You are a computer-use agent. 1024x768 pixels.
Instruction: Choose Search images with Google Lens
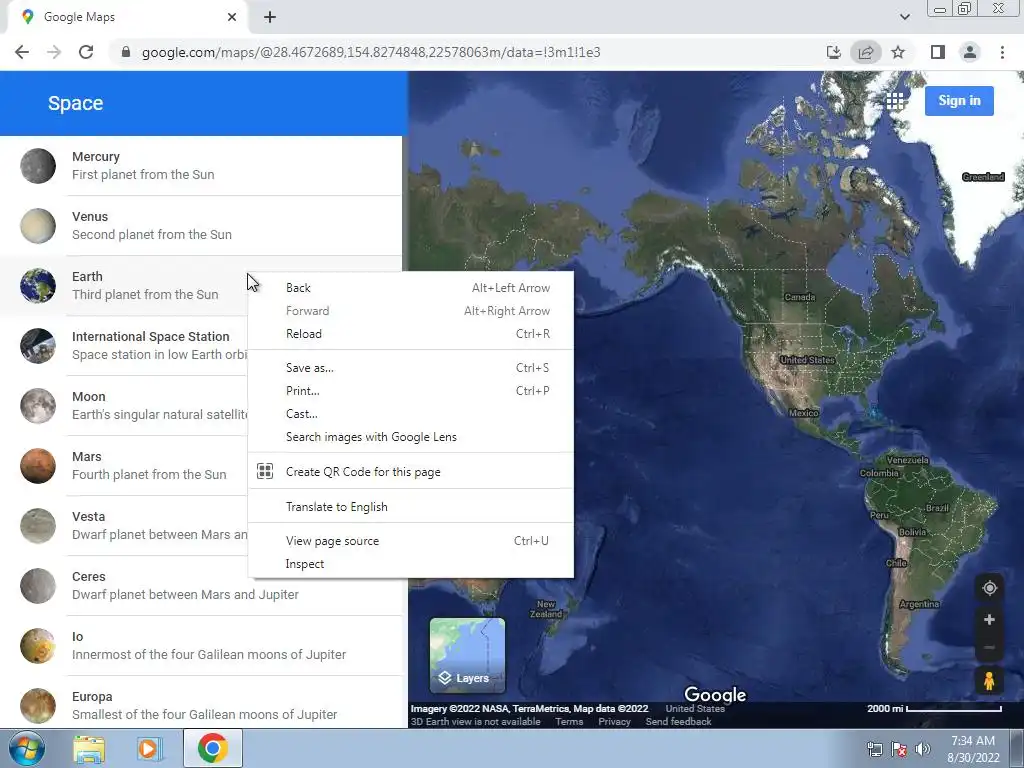click(411, 437)
